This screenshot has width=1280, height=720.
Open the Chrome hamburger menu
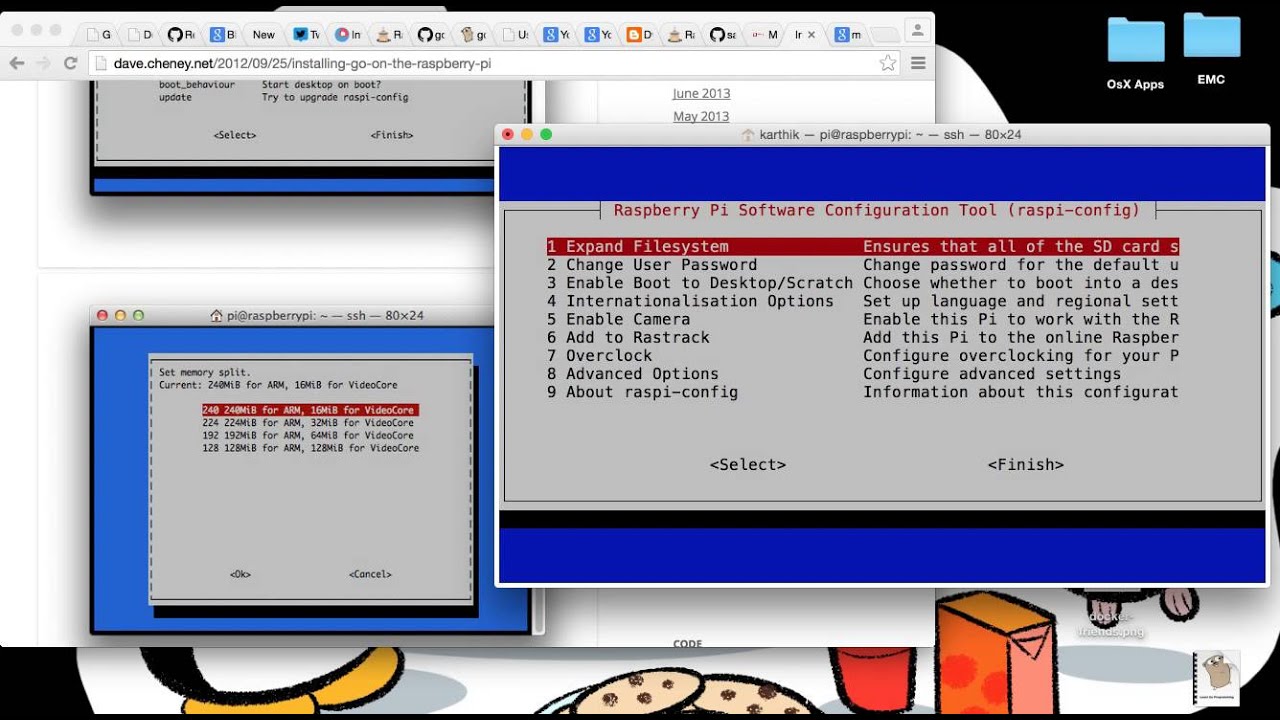click(x=918, y=63)
